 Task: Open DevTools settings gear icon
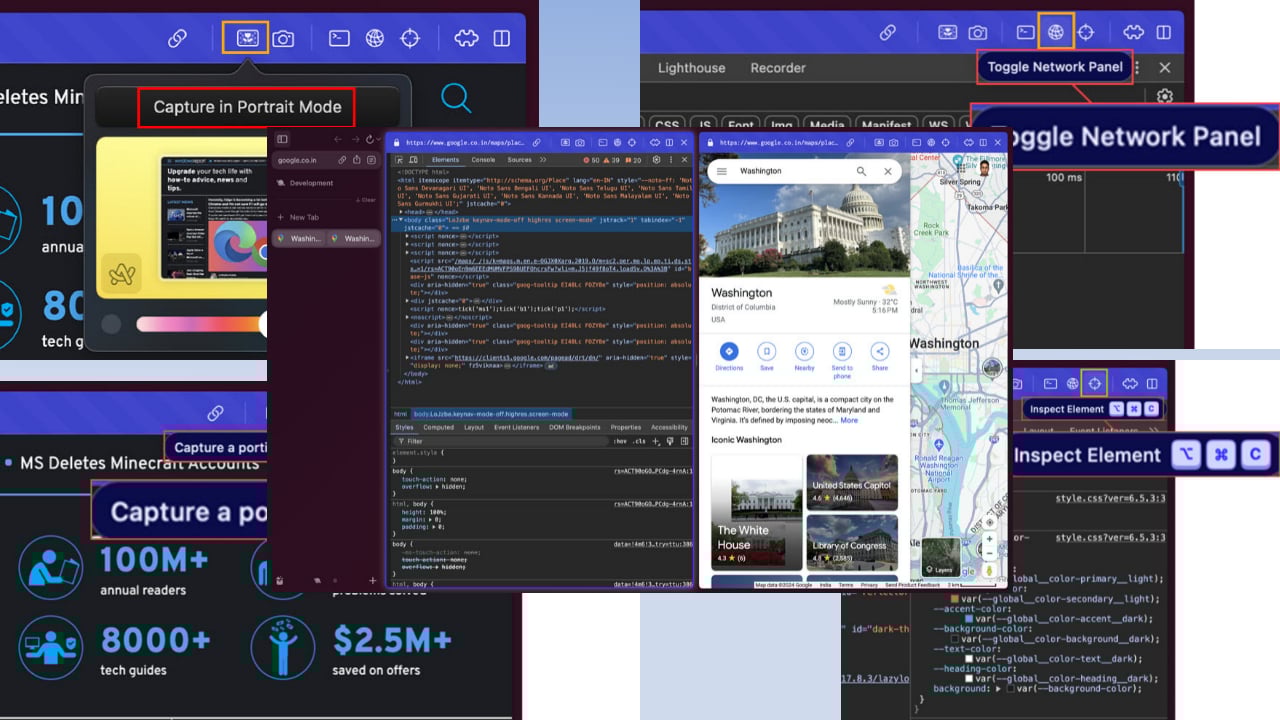656,160
